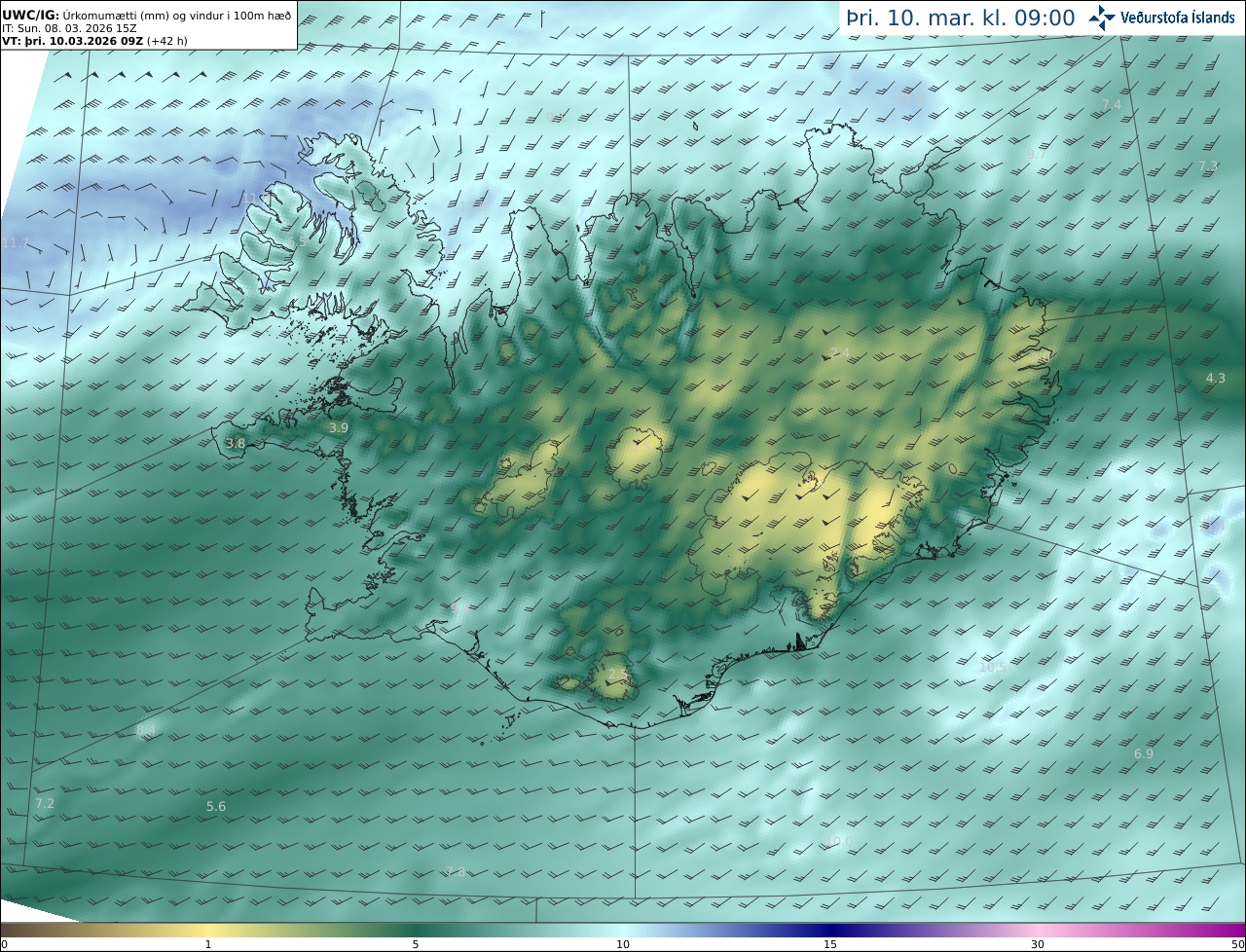The width and height of the screenshot is (1246, 952).
Task: Click the 4.3 value east of Iceland
Action: click(x=1216, y=379)
